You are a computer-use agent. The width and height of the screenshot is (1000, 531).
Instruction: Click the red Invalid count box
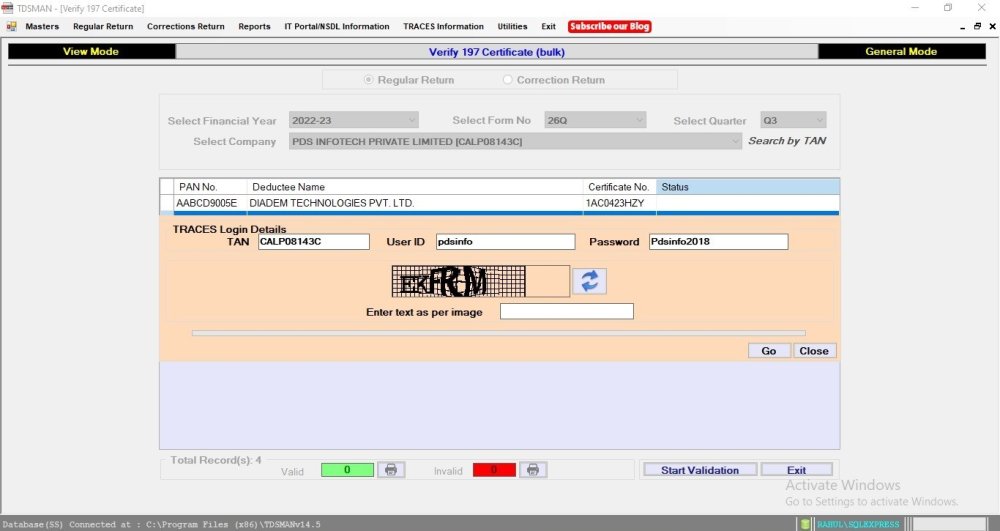tap(494, 470)
